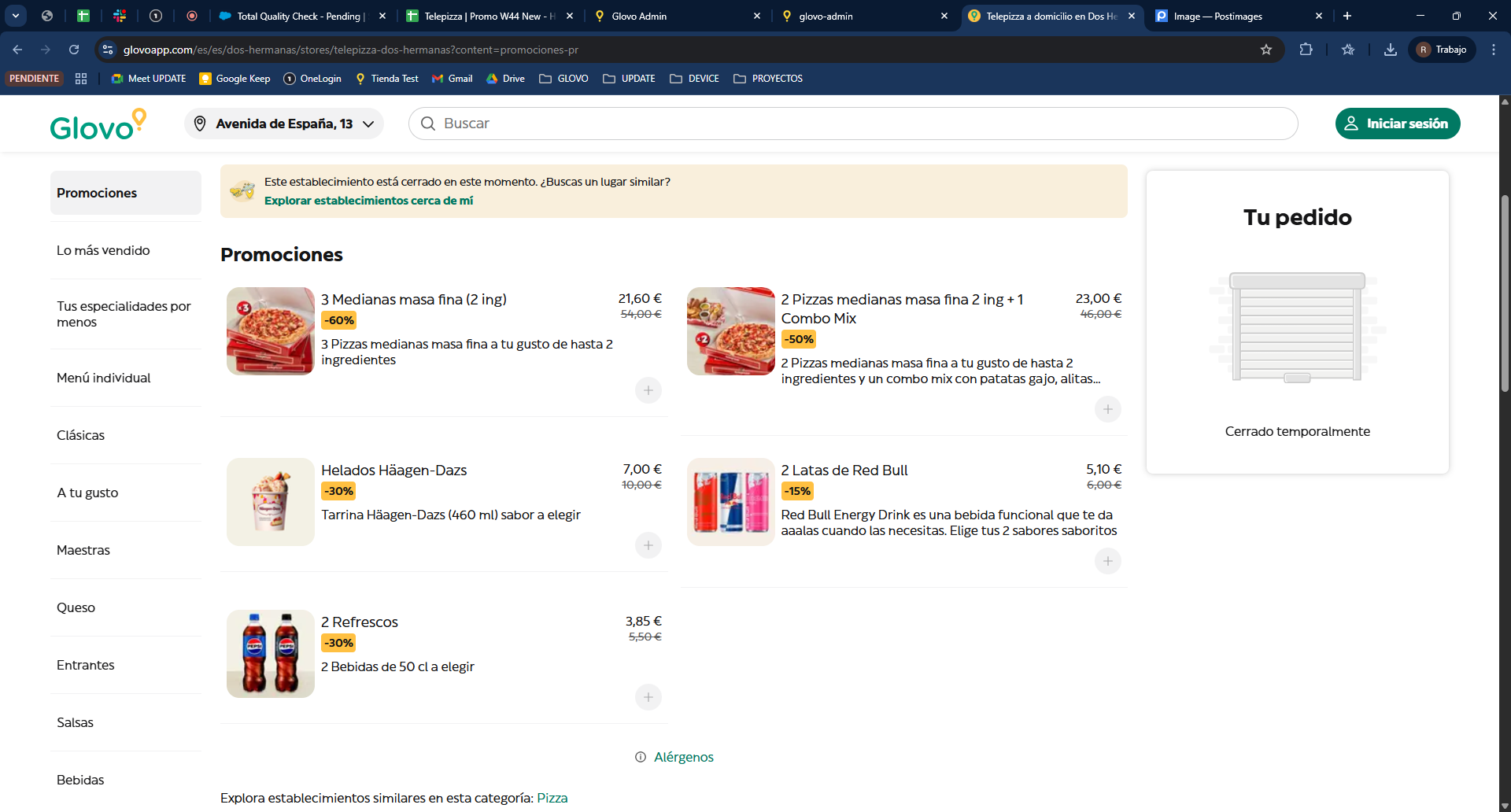The height and width of the screenshot is (812, 1511).
Task: Click the site information icon in address bar
Action: pos(108,50)
